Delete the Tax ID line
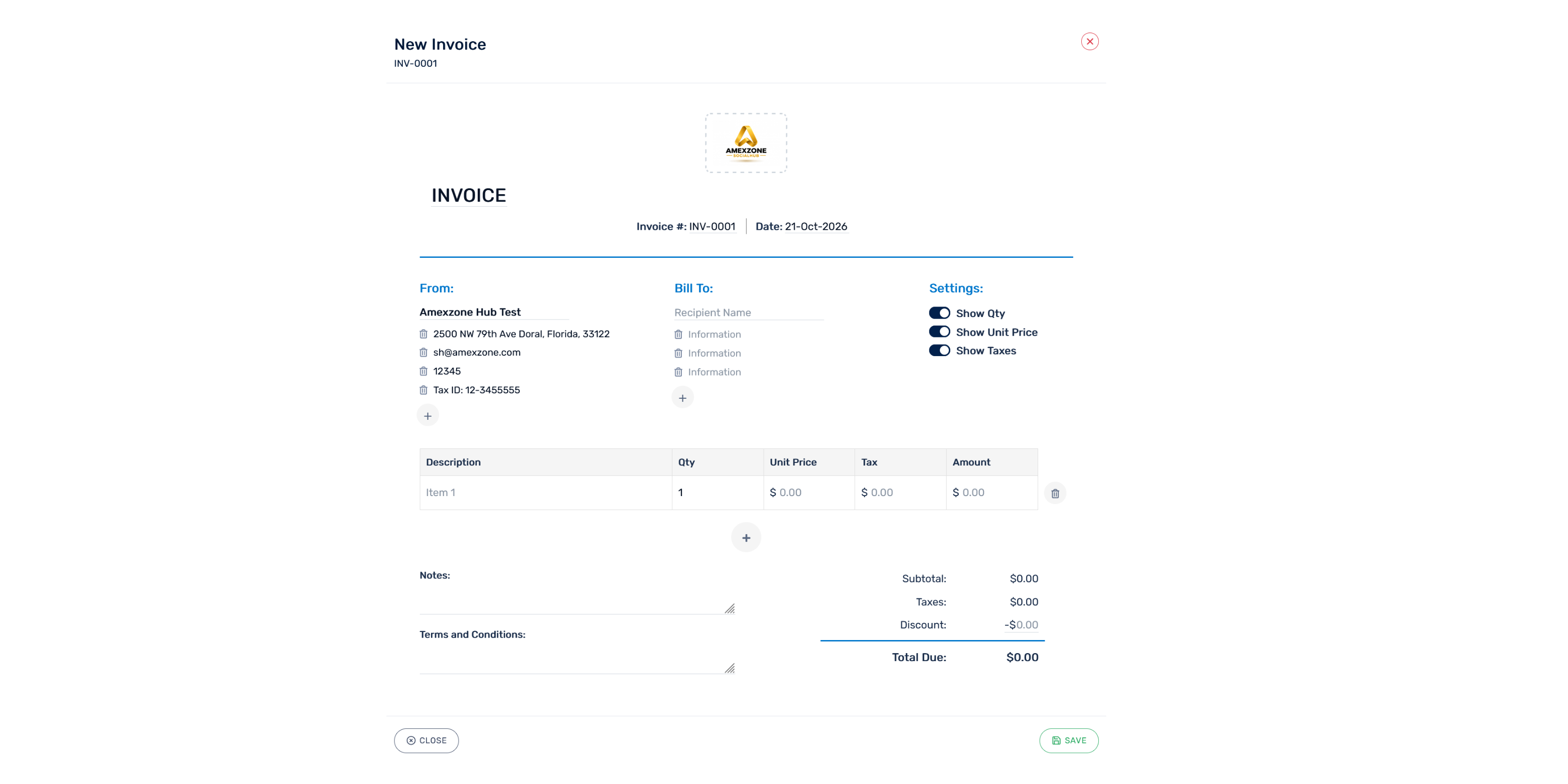Viewport: 1568px width, 784px height. [423, 390]
